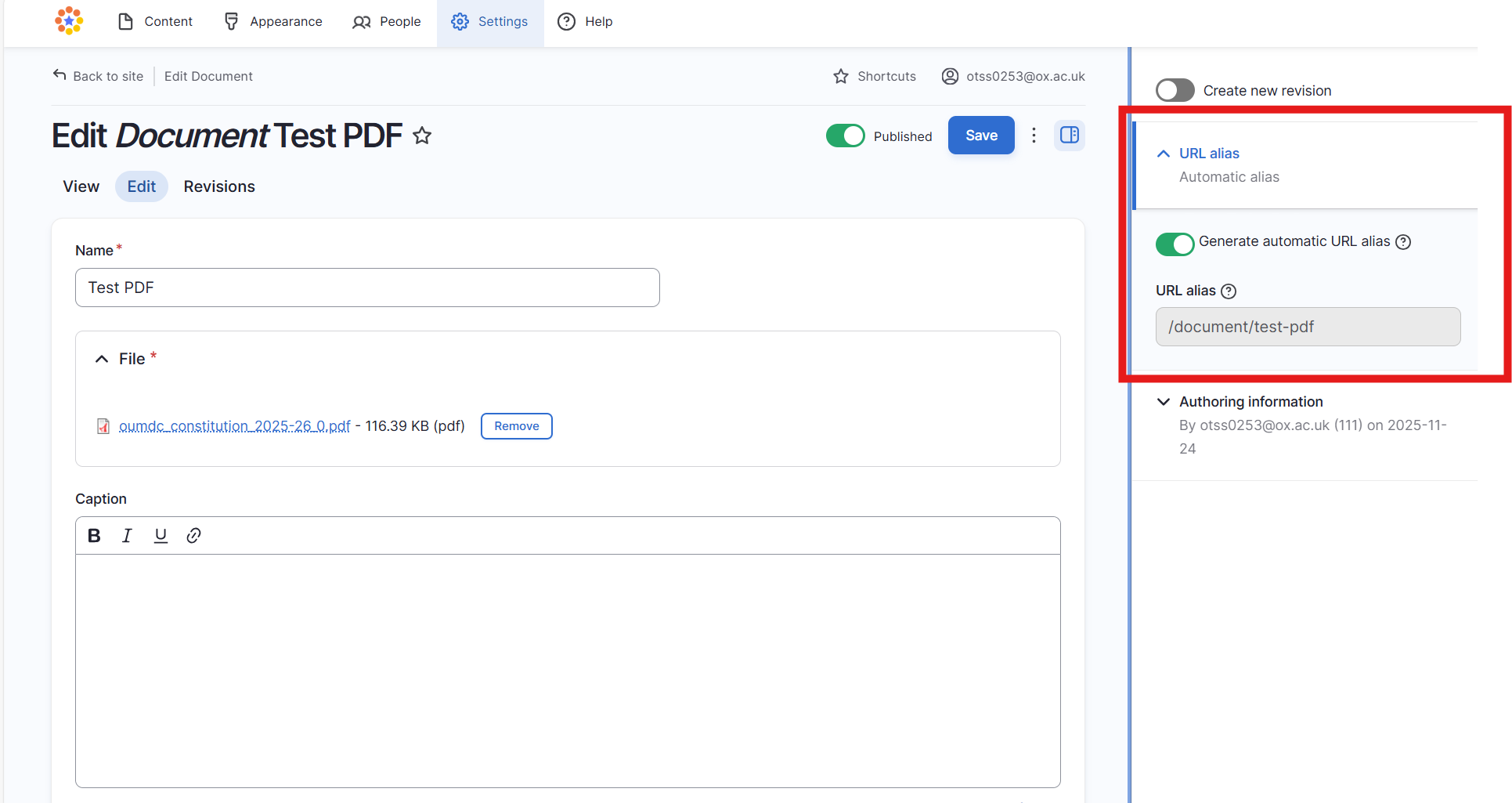This screenshot has width=1512, height=803.
Task: Enable Create new revision switch
Action: (x=1175, y=91)
